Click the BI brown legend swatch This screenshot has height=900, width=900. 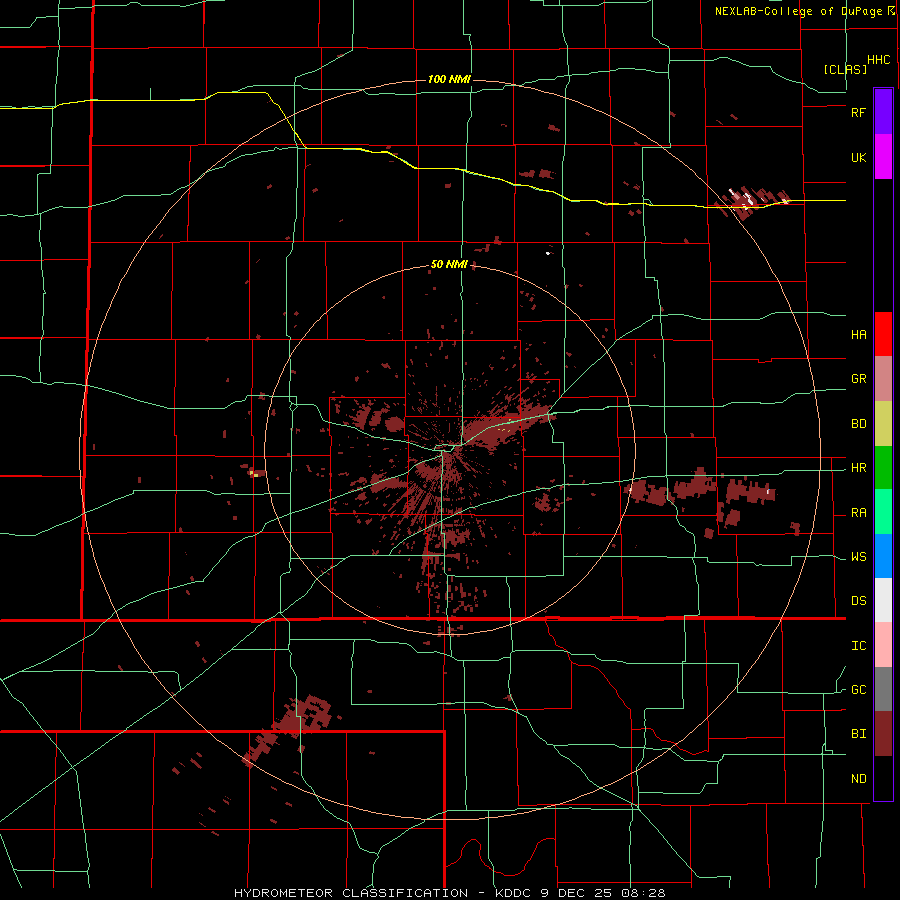(x=883, y=734)
